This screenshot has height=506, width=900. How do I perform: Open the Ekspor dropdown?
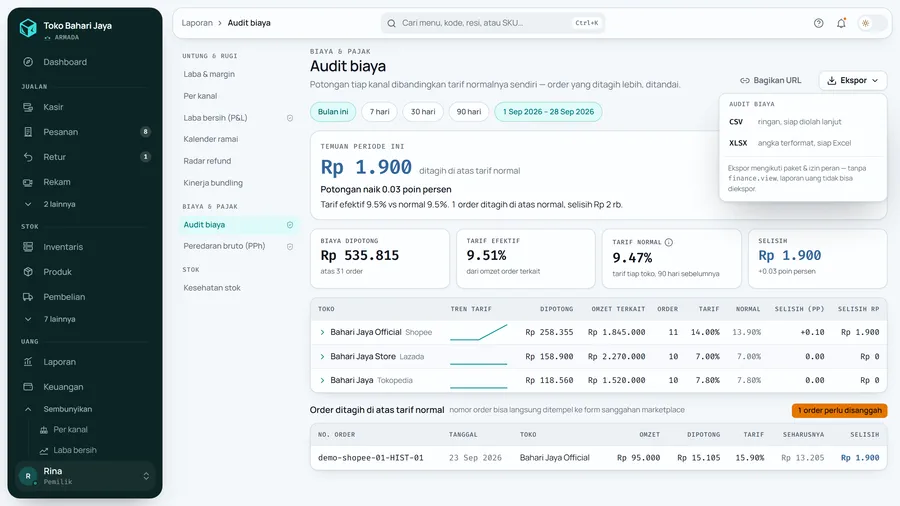853,80
